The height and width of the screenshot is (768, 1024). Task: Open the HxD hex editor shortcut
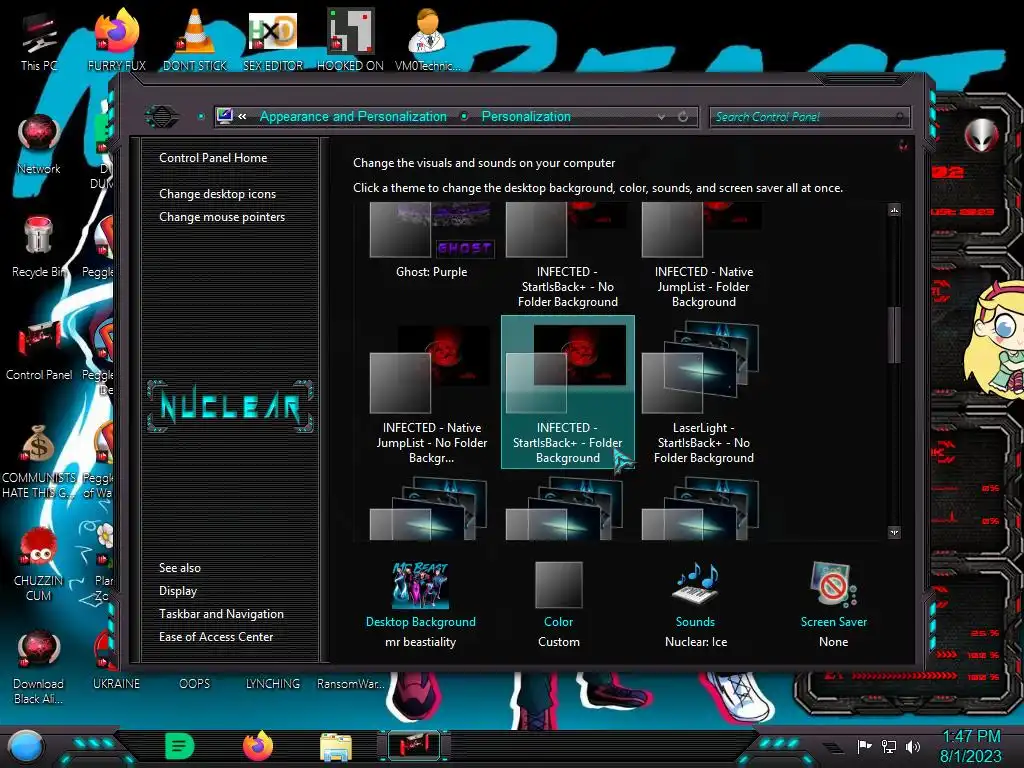(273, 40)
